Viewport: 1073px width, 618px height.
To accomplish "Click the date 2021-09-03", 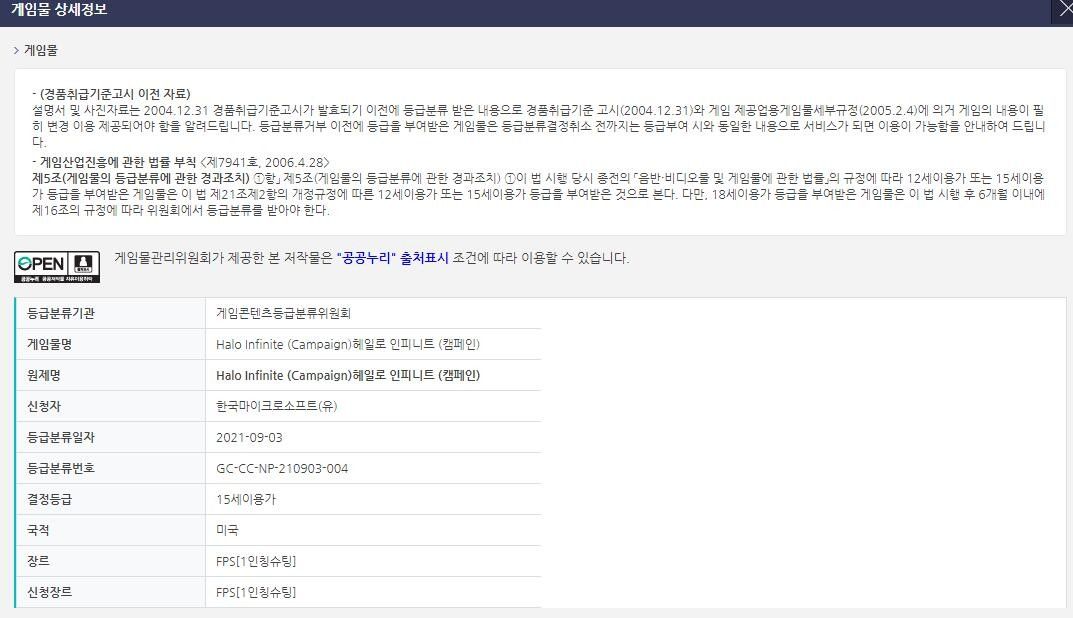I will 249,437.
